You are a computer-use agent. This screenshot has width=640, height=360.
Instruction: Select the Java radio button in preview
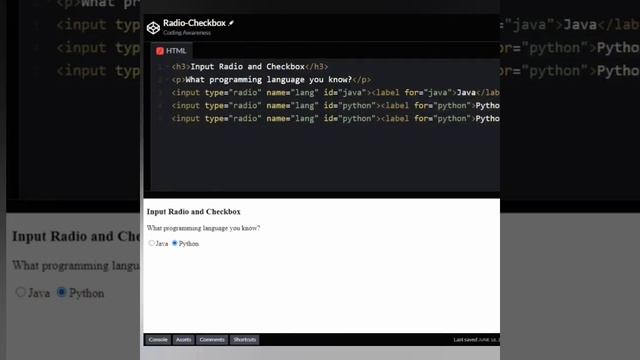[x=151, y=243]
